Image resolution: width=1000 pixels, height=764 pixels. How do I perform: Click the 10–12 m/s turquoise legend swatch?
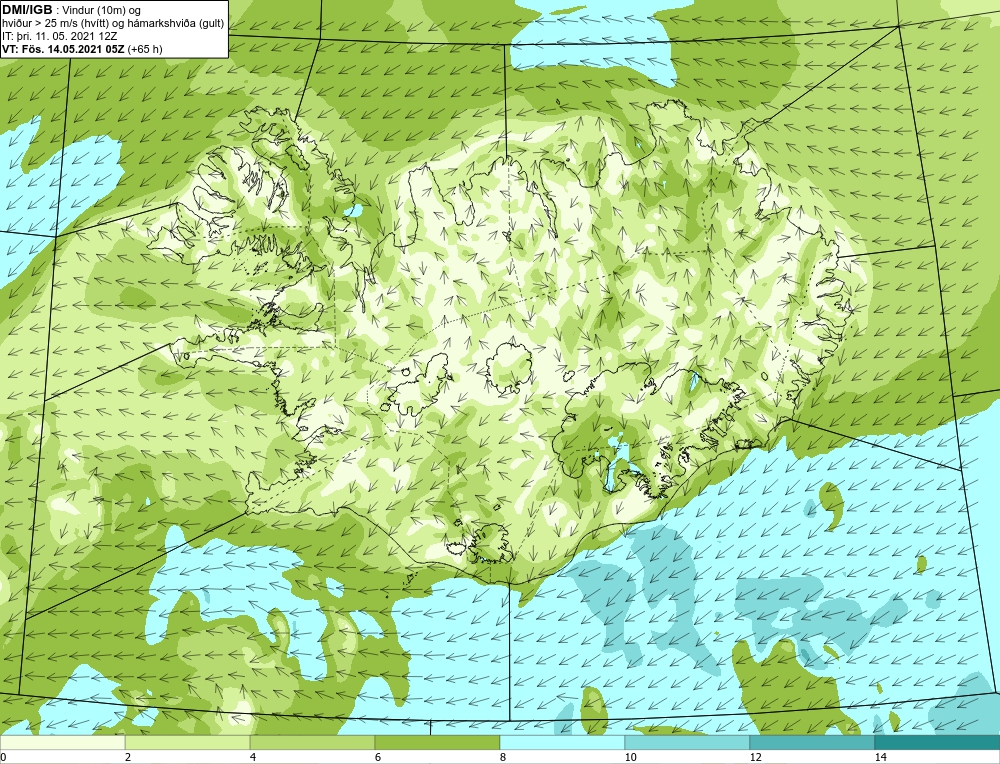pyautogui.click(x=688, y=743)
